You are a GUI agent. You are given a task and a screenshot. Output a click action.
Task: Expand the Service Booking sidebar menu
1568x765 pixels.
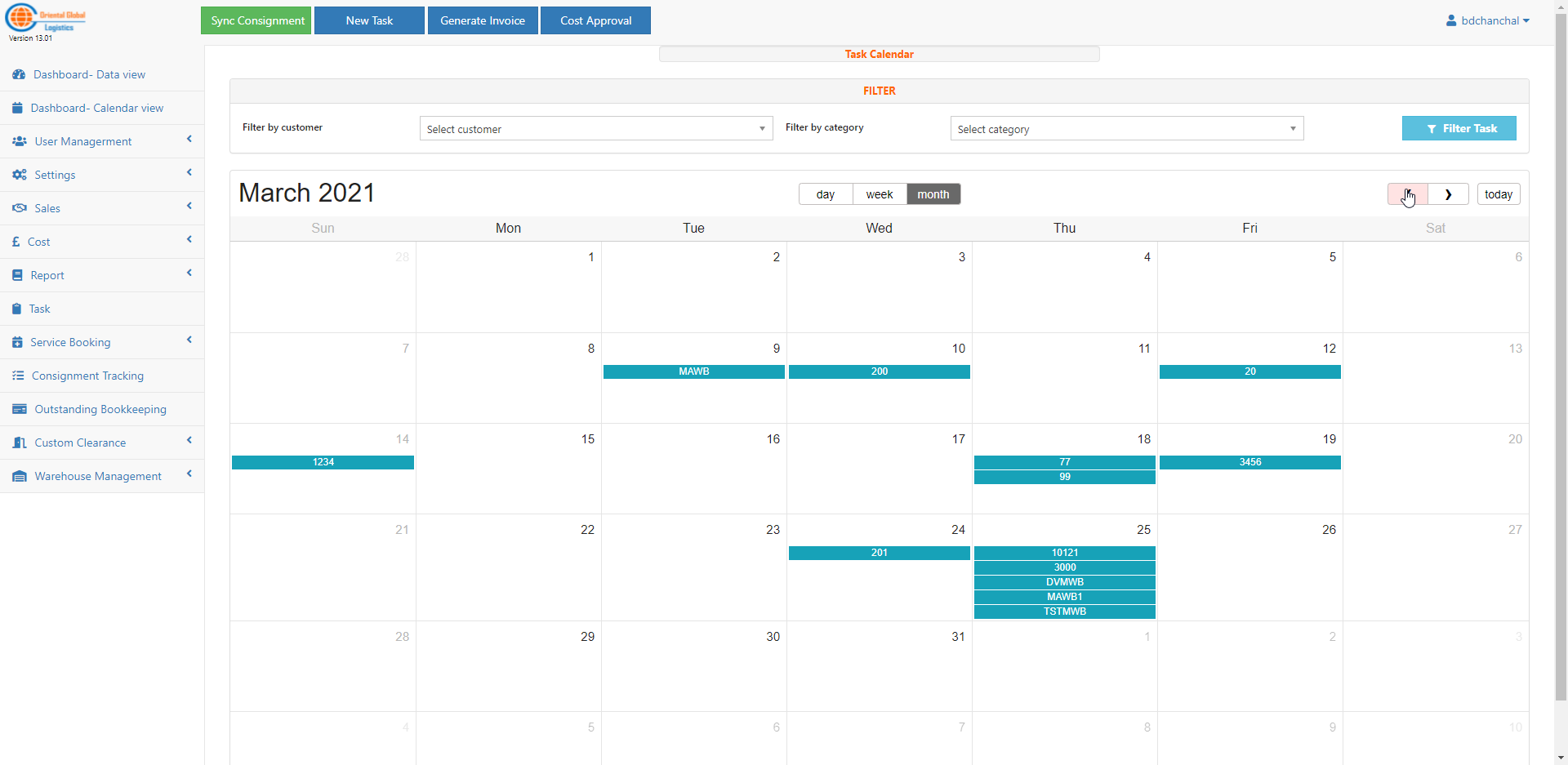pos(70,342)
